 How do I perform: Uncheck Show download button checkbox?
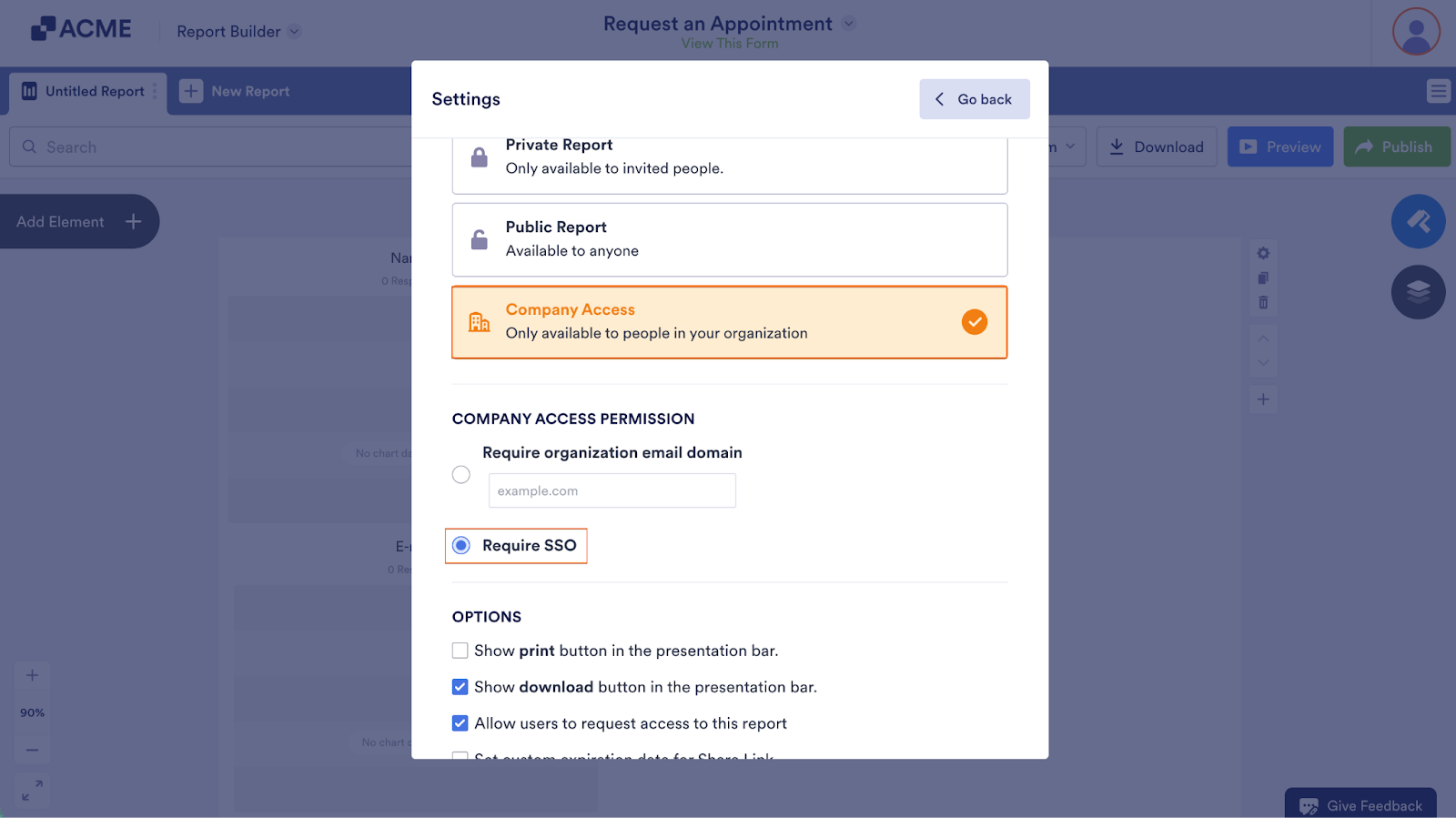460,687
